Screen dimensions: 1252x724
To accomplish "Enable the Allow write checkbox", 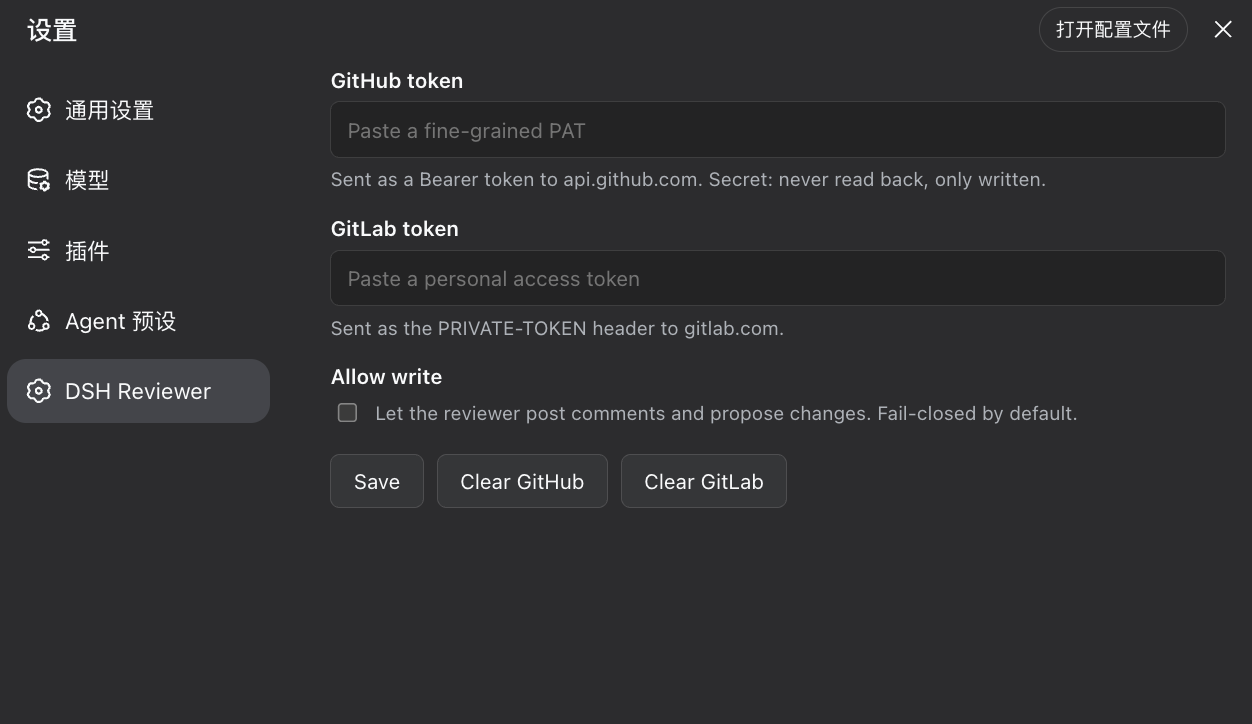I will pos(347,413).
